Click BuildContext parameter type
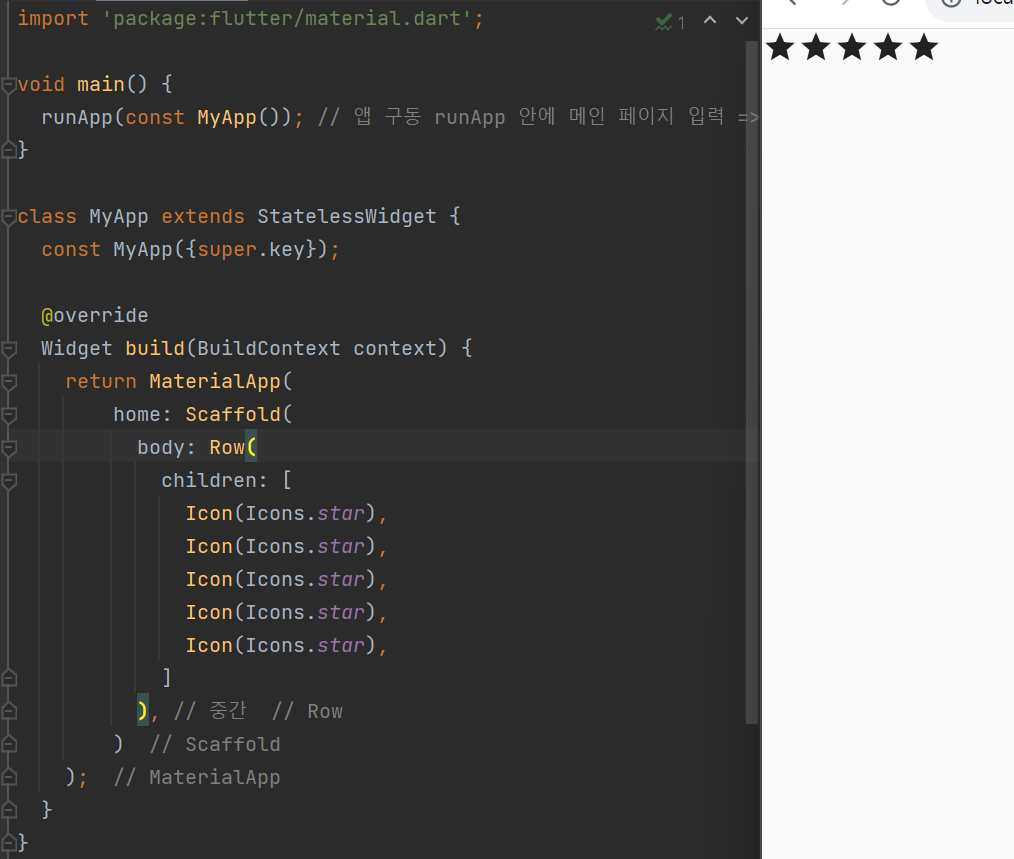1014x859 pixels. [x=268, y=349]
